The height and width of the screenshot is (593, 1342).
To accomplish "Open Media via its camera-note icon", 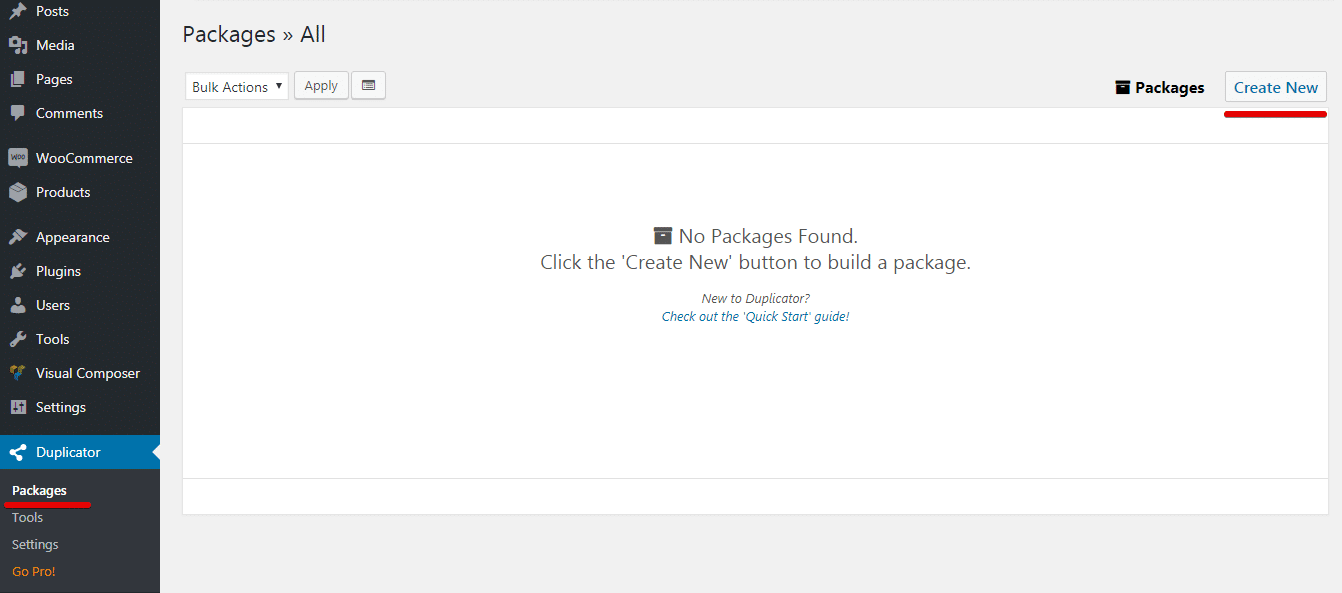I will (x=18, y=45).
